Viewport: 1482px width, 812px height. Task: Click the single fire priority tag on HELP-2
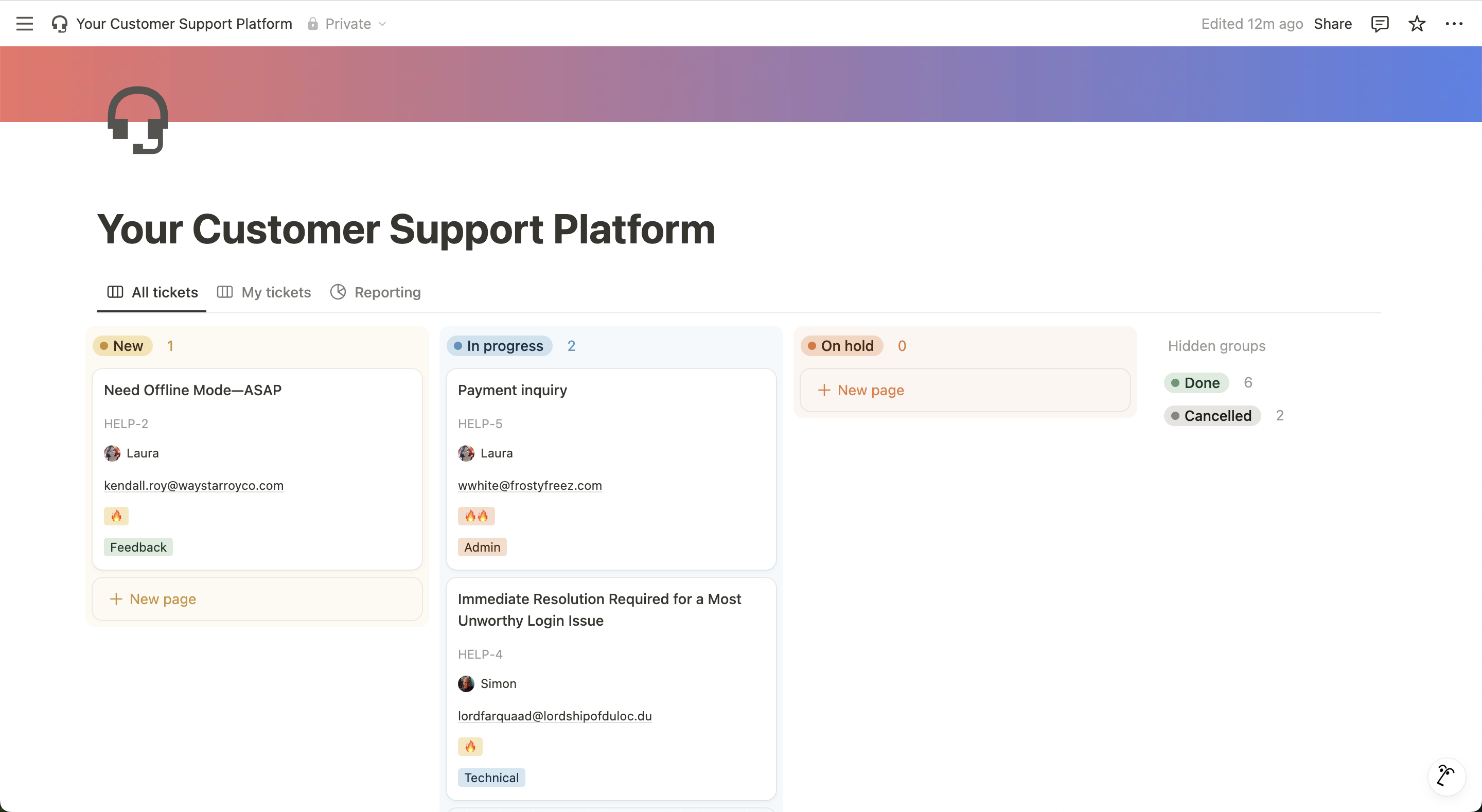(x=116, y=516)
